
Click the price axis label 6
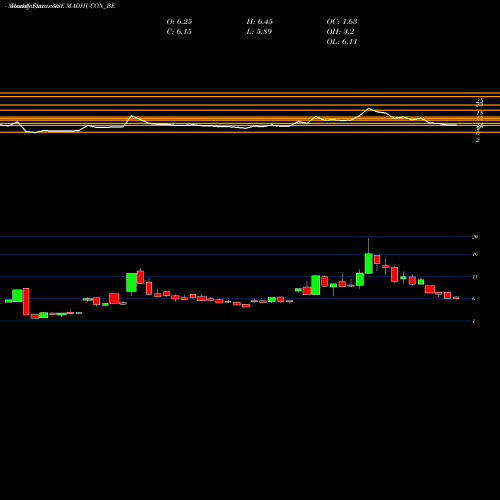474,299
